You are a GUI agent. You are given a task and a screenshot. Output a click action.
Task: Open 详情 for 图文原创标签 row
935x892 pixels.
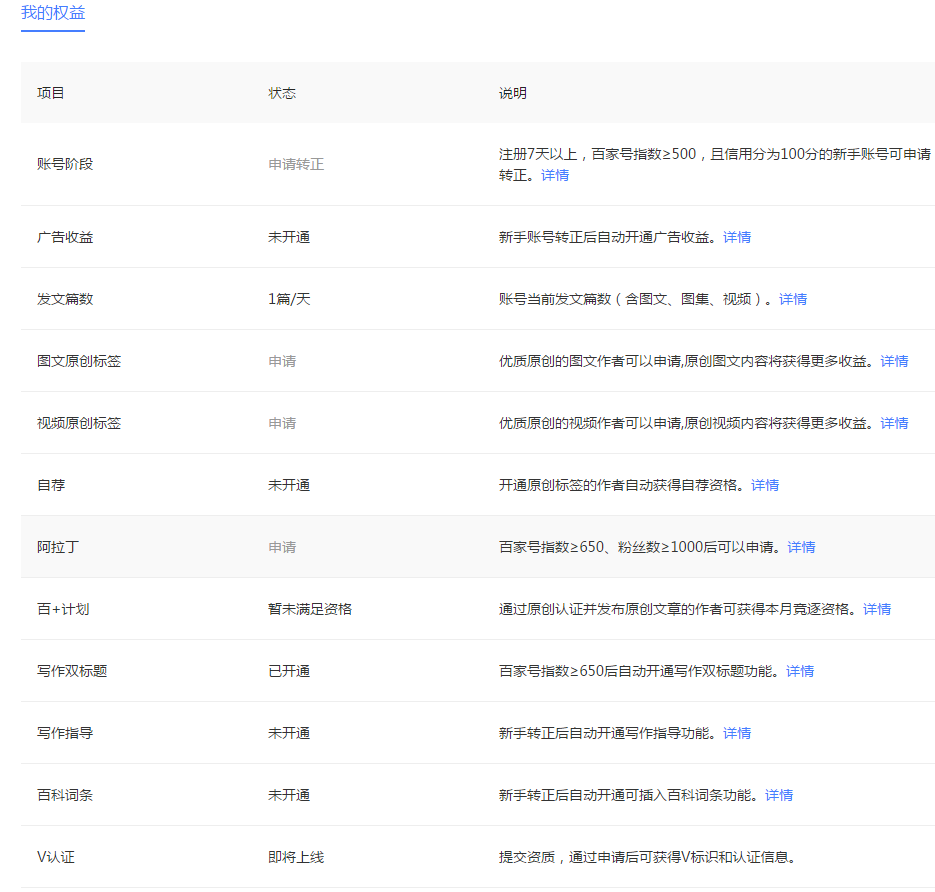(x=893, y=361)
